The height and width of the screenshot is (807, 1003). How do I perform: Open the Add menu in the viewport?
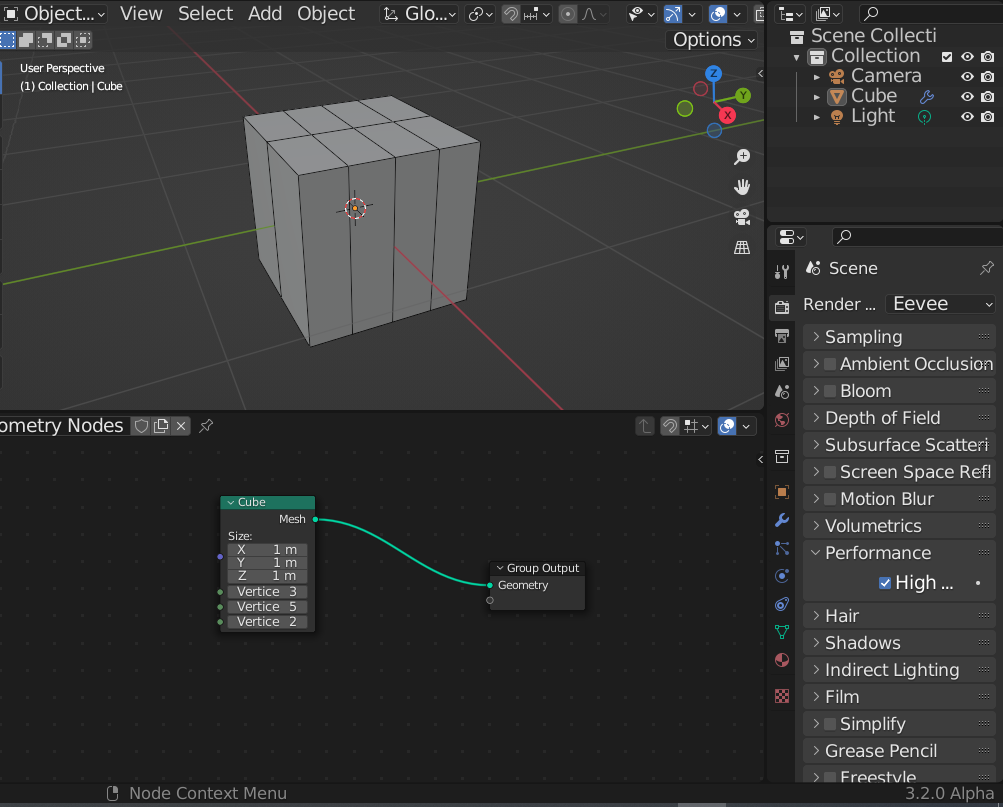coord(265,13)
